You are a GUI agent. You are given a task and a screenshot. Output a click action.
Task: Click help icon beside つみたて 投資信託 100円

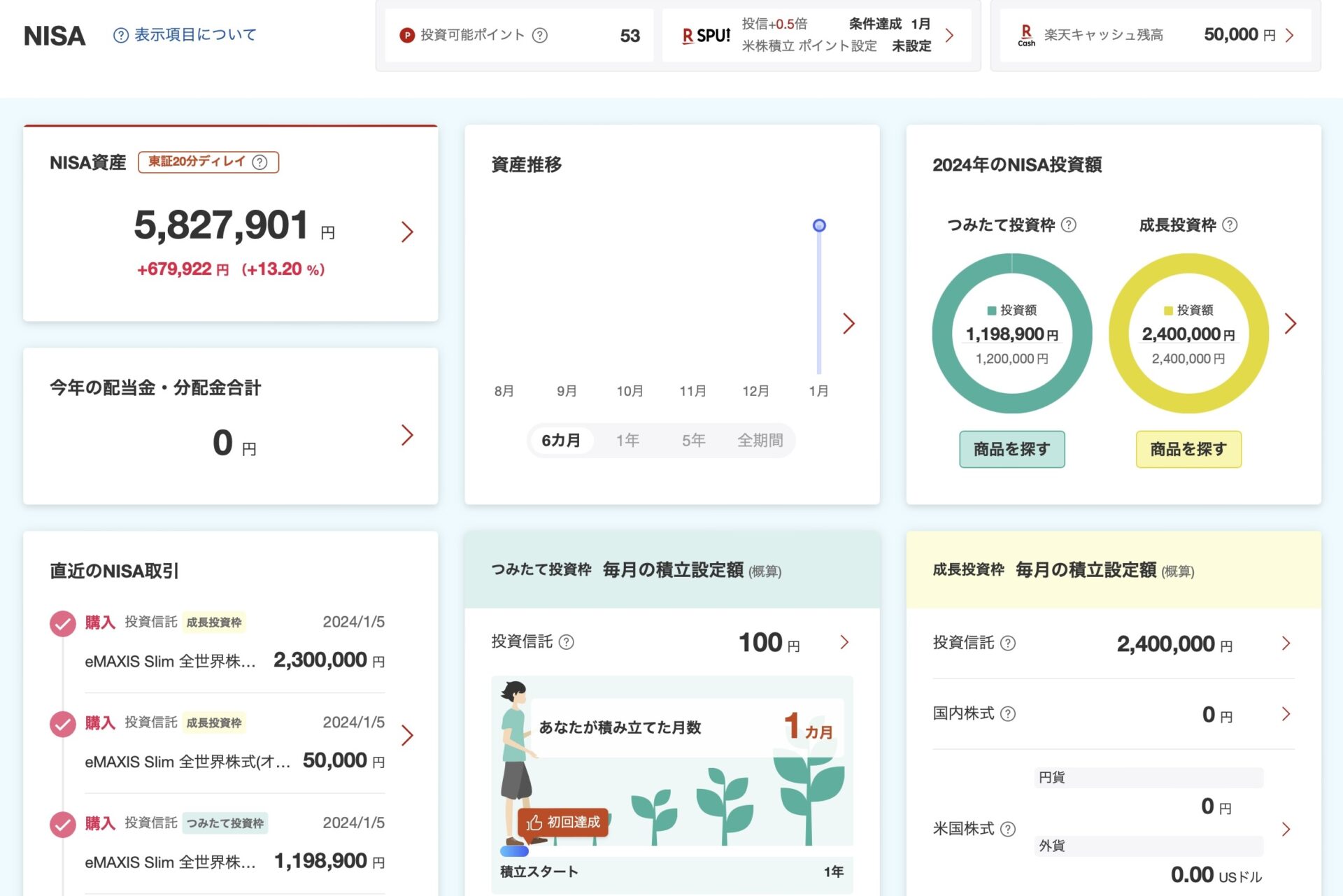click(x=567, y=642)
